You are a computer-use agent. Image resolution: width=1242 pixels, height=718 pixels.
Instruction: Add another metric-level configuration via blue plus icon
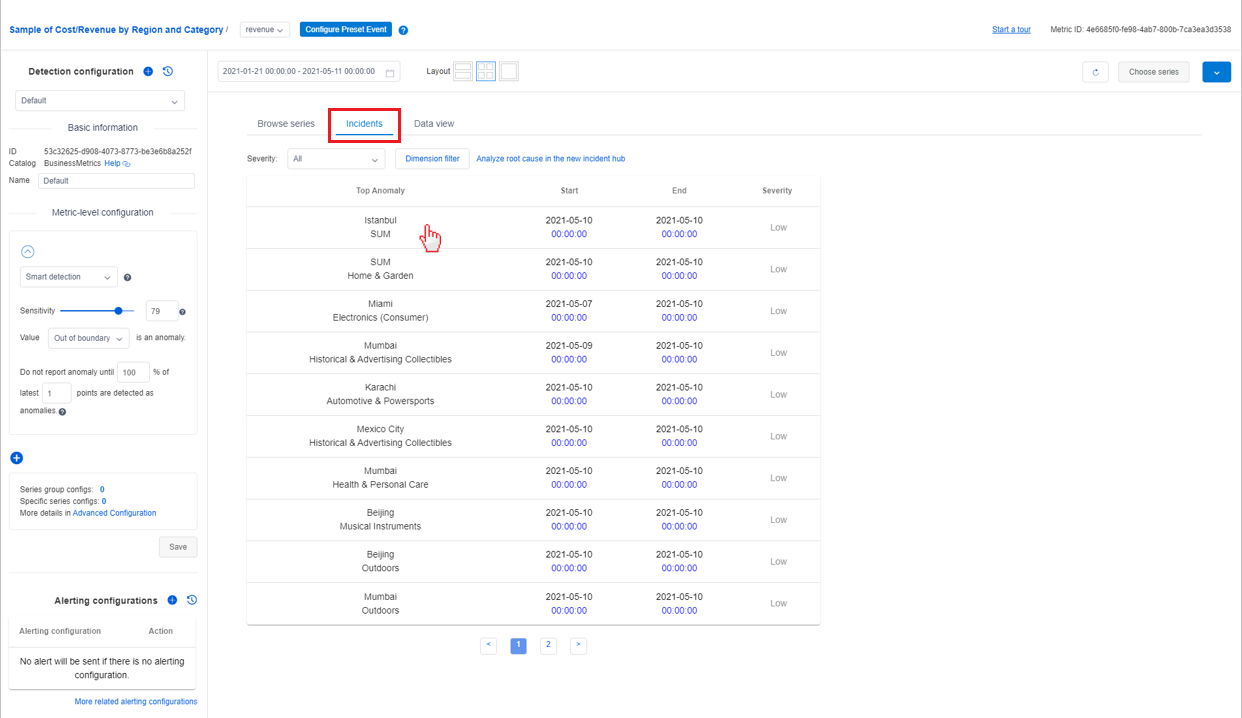tap(16, 457)
